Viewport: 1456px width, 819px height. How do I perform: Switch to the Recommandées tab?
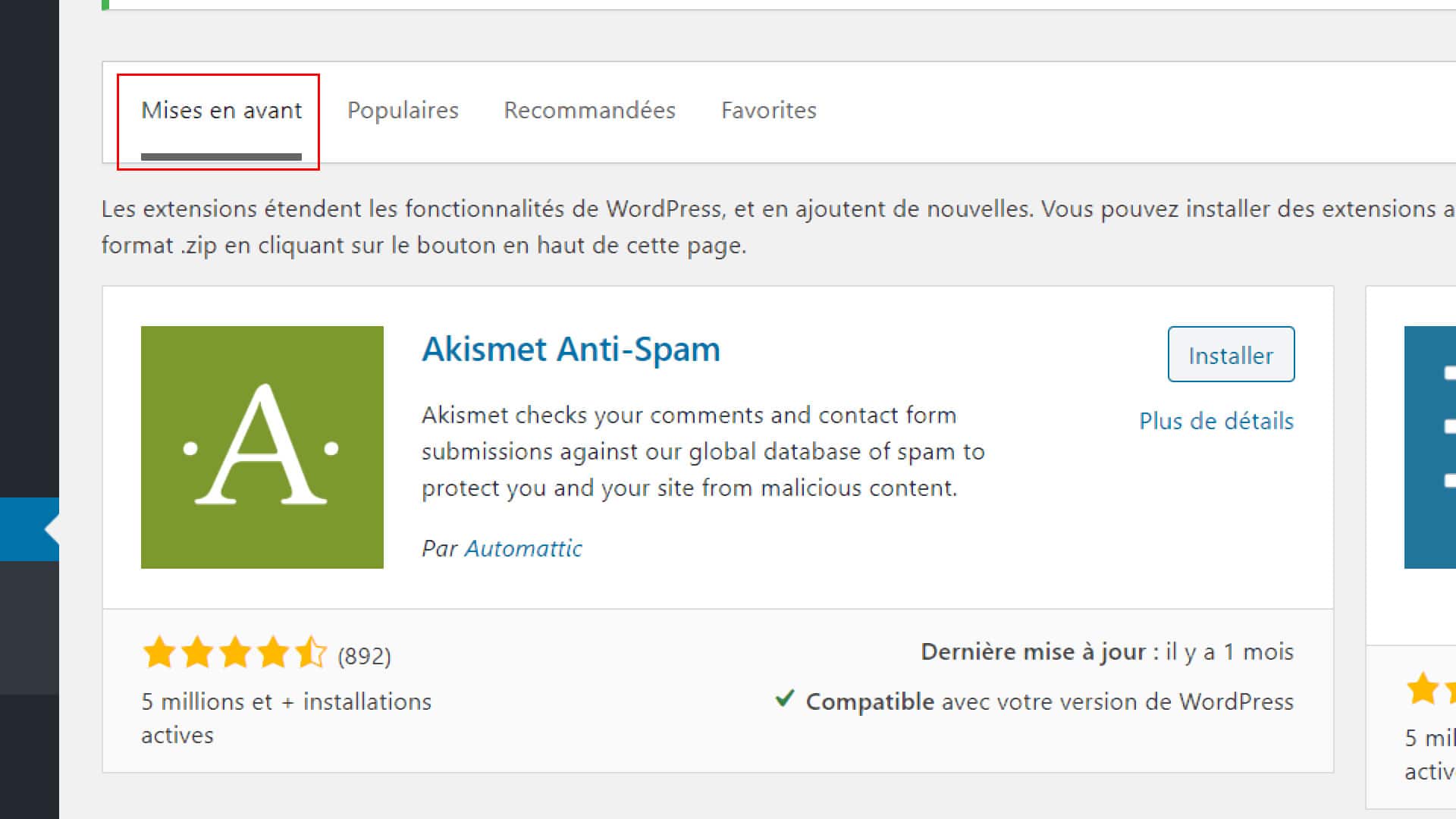point(589,111)
